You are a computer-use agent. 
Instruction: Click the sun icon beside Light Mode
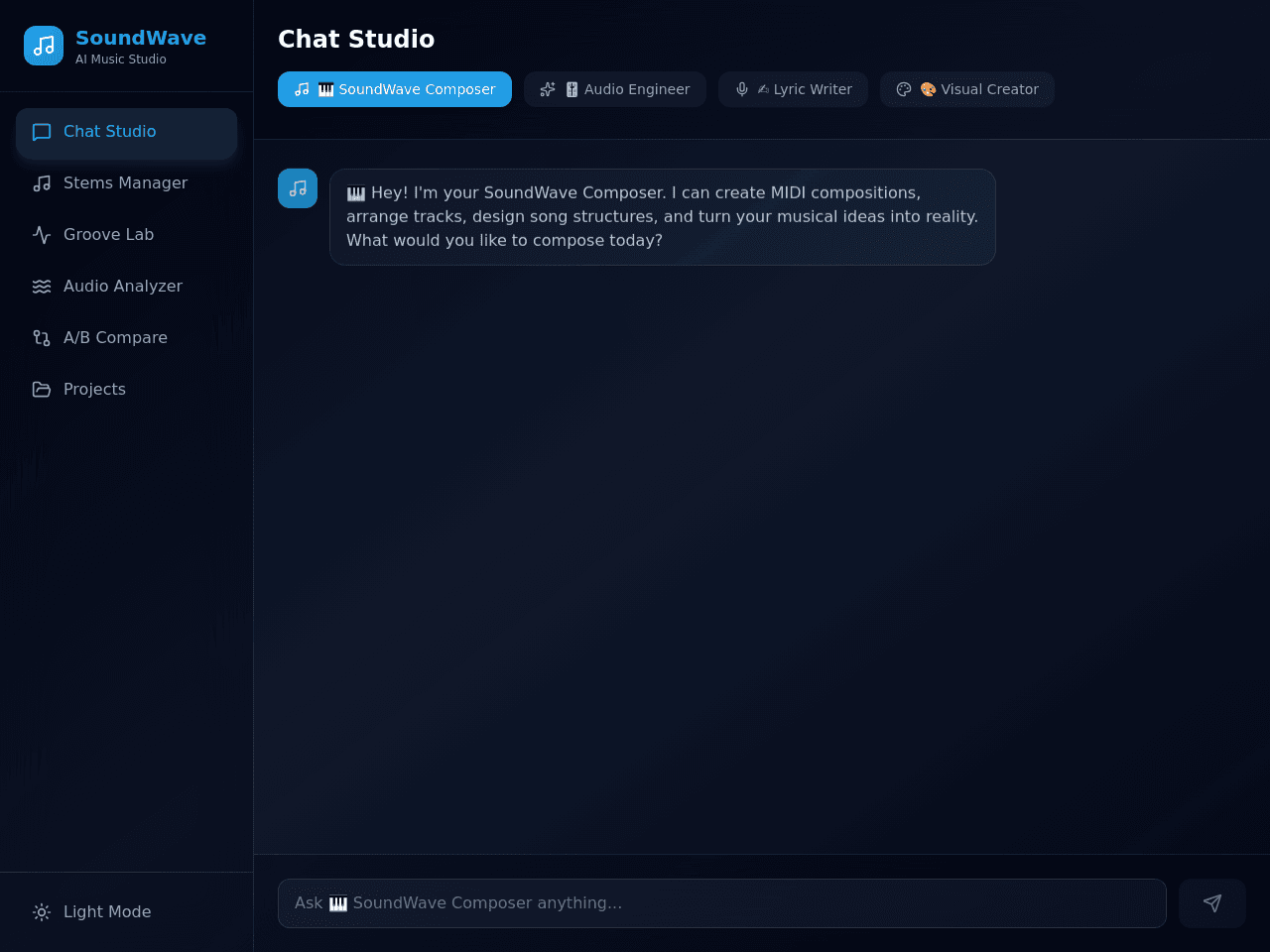coord(42,912)
